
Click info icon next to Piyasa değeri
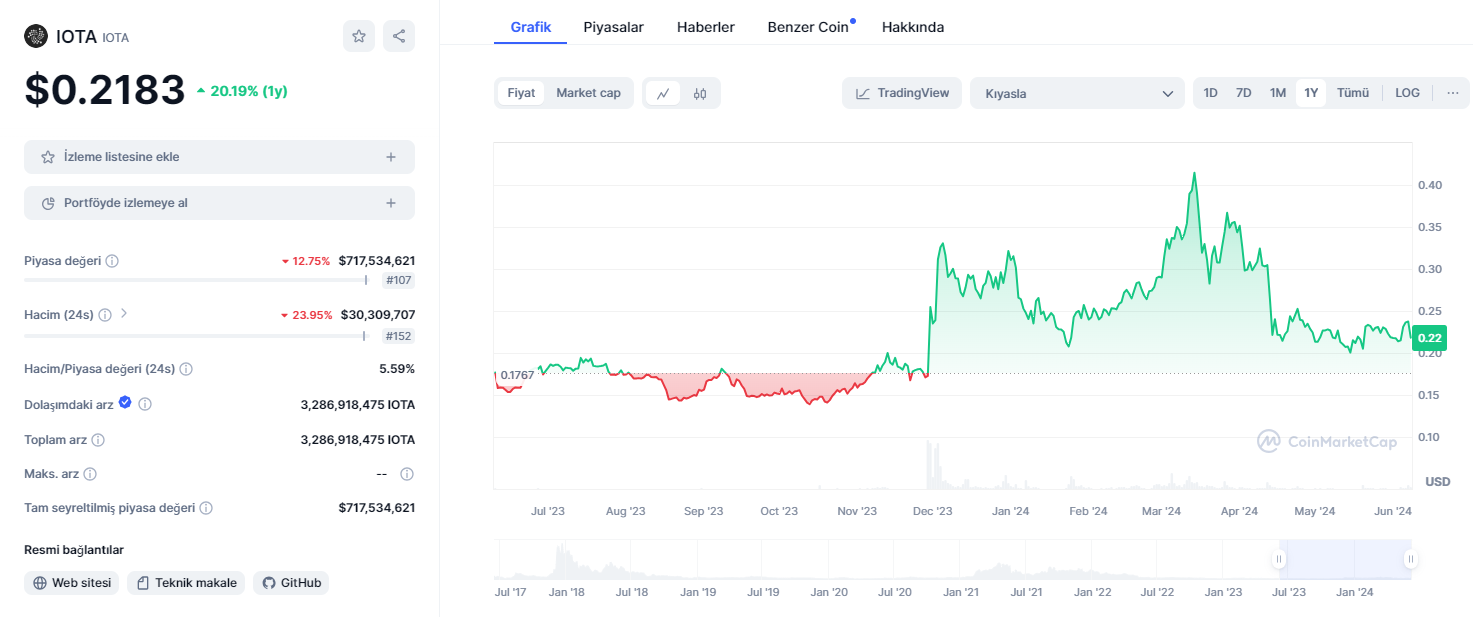click(x=112, y=261)
